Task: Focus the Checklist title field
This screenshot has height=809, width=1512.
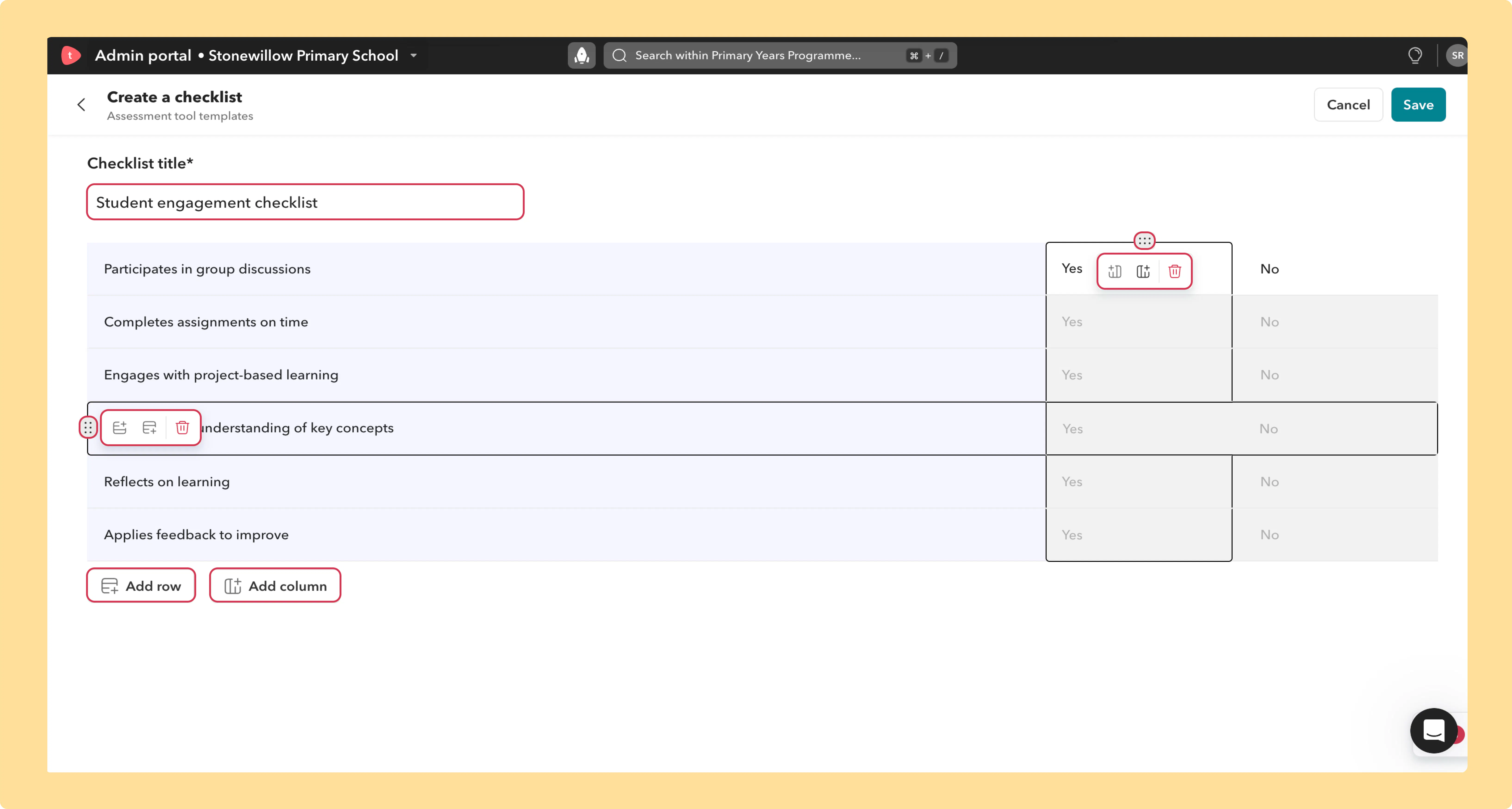Action: tap(305, 202)
